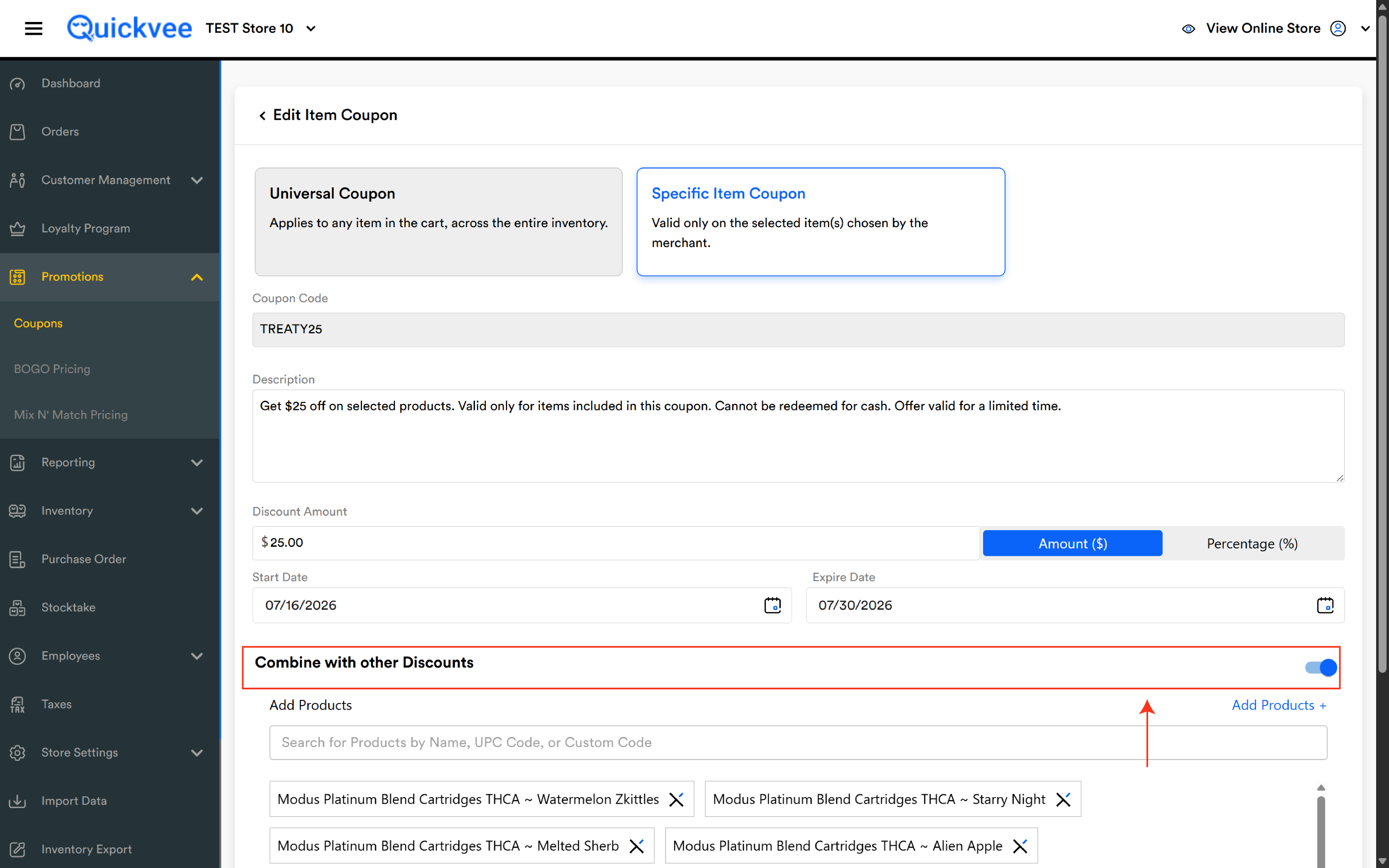Select the Amount ($) discount type
Image resolution: width=1389 pixels, height=868 pixels.
pyautogui.click(x=1072, y=543)
